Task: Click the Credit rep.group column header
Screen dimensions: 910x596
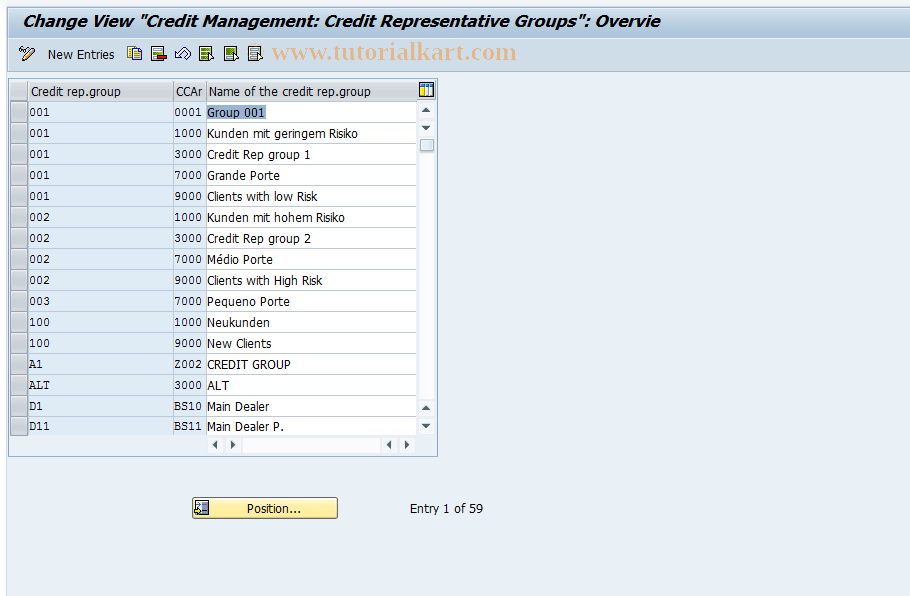Action: pos(101,91)
